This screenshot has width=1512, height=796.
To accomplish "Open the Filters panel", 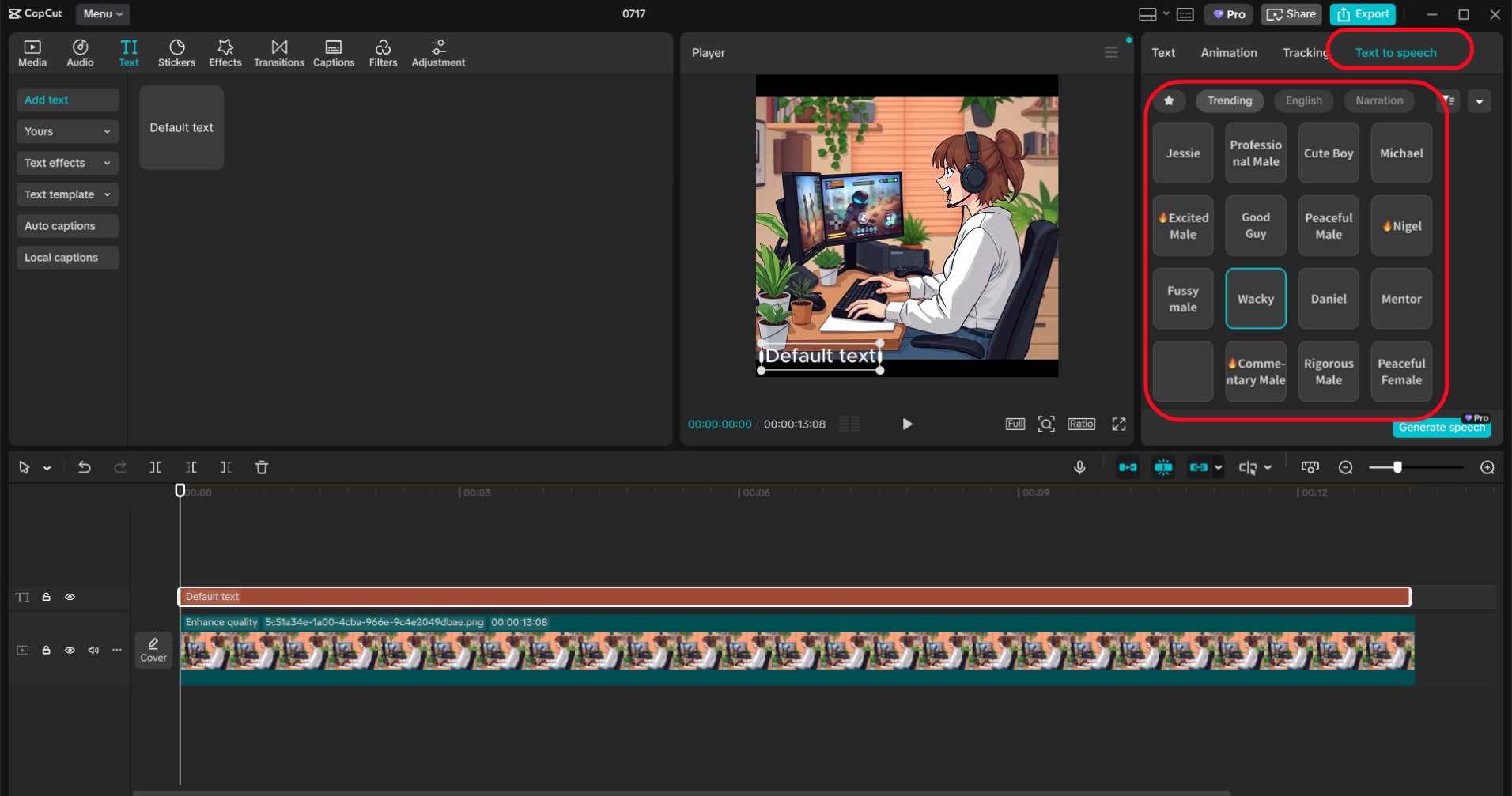I will pos(383,53).
